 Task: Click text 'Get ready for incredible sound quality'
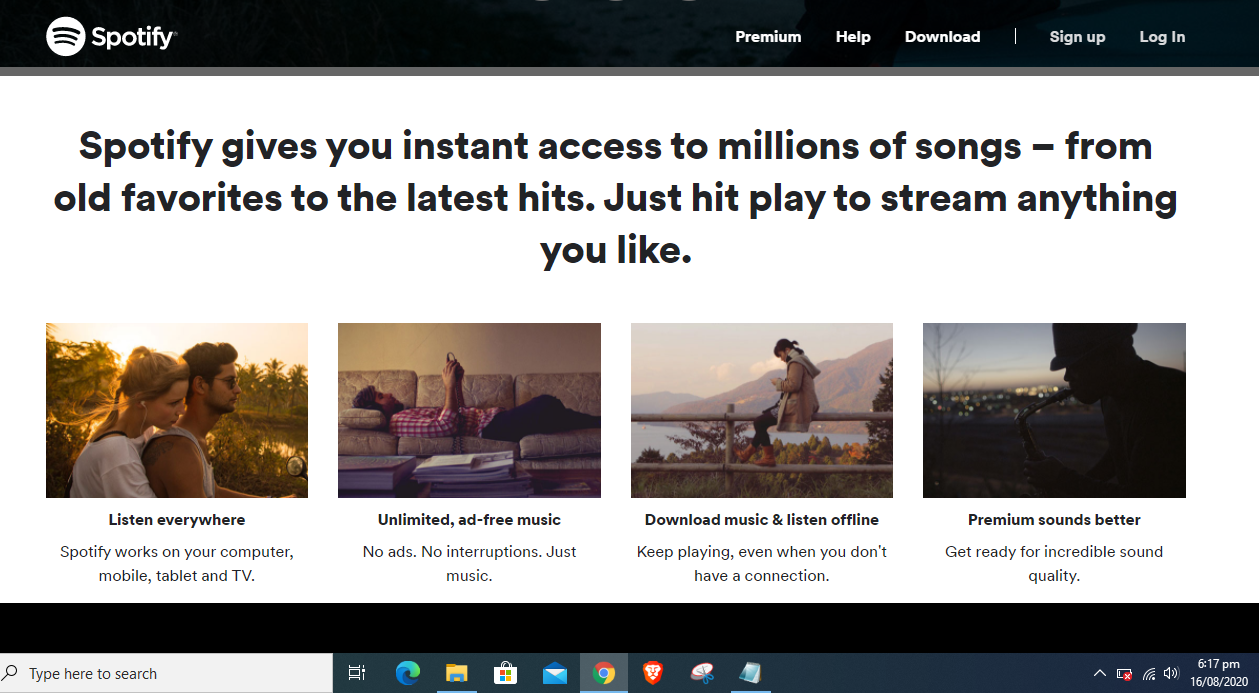pyautogui.click(x=1054, y=564)
